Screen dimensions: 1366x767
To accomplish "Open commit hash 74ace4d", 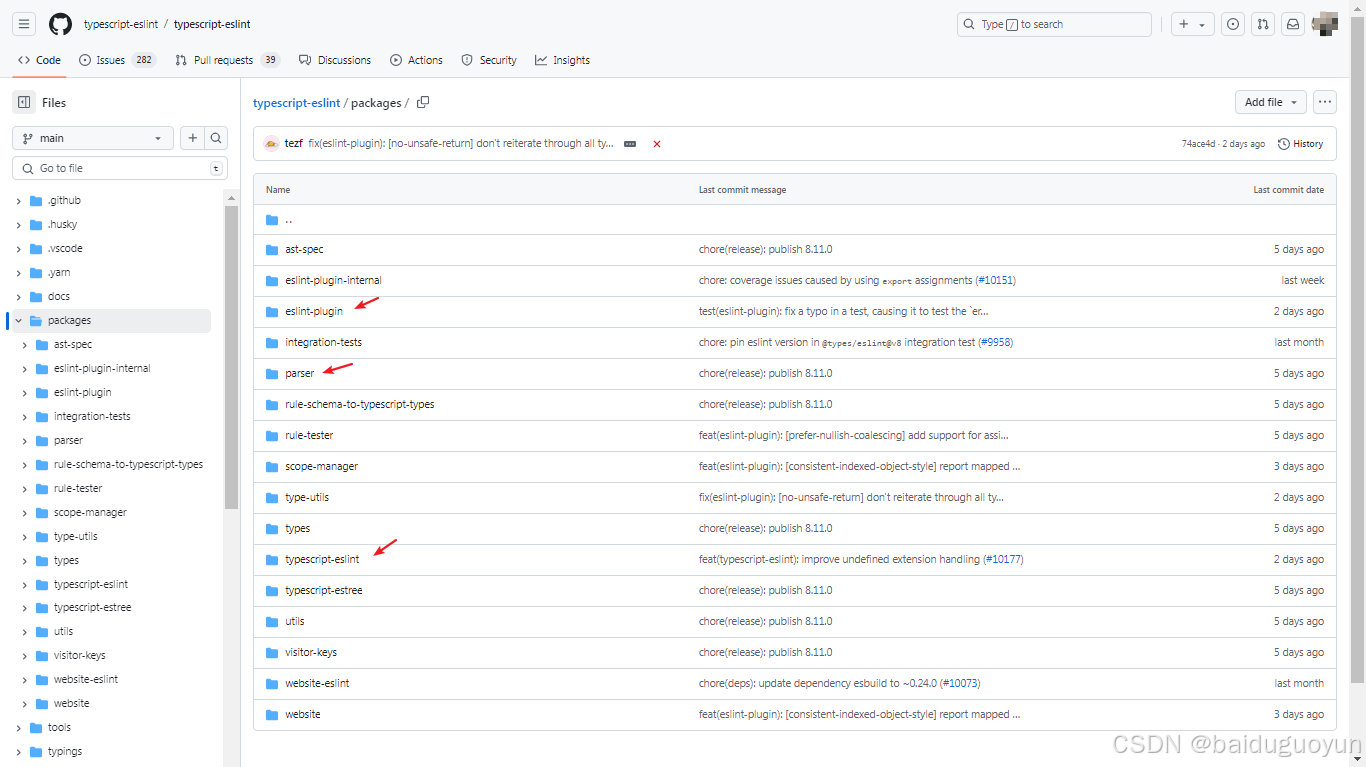I will [x=1198, y=144].
